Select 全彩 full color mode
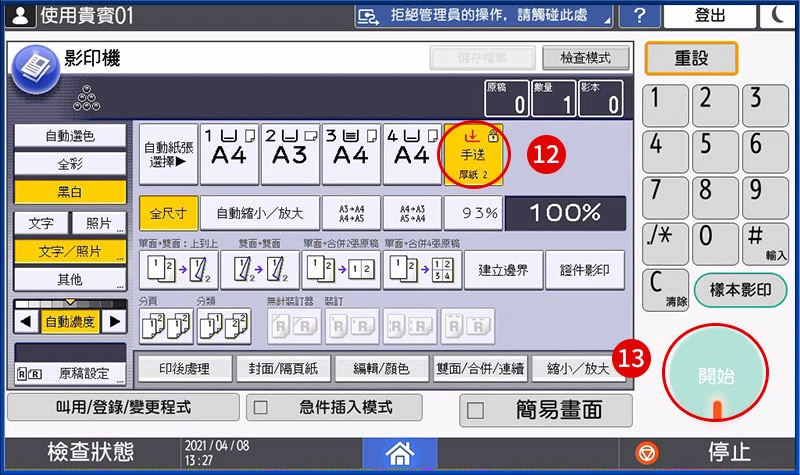800x475 pixels. coord(70,164)
